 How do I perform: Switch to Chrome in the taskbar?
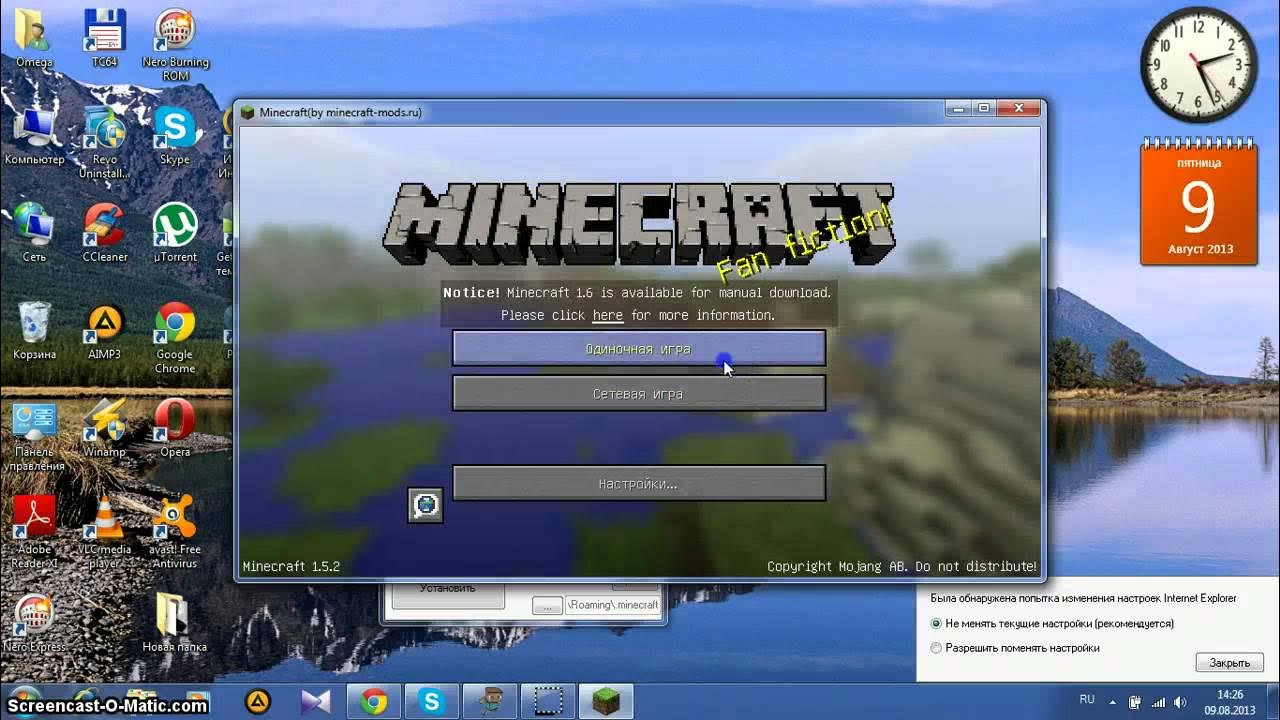pyautogui.click(x=374, y=701)
